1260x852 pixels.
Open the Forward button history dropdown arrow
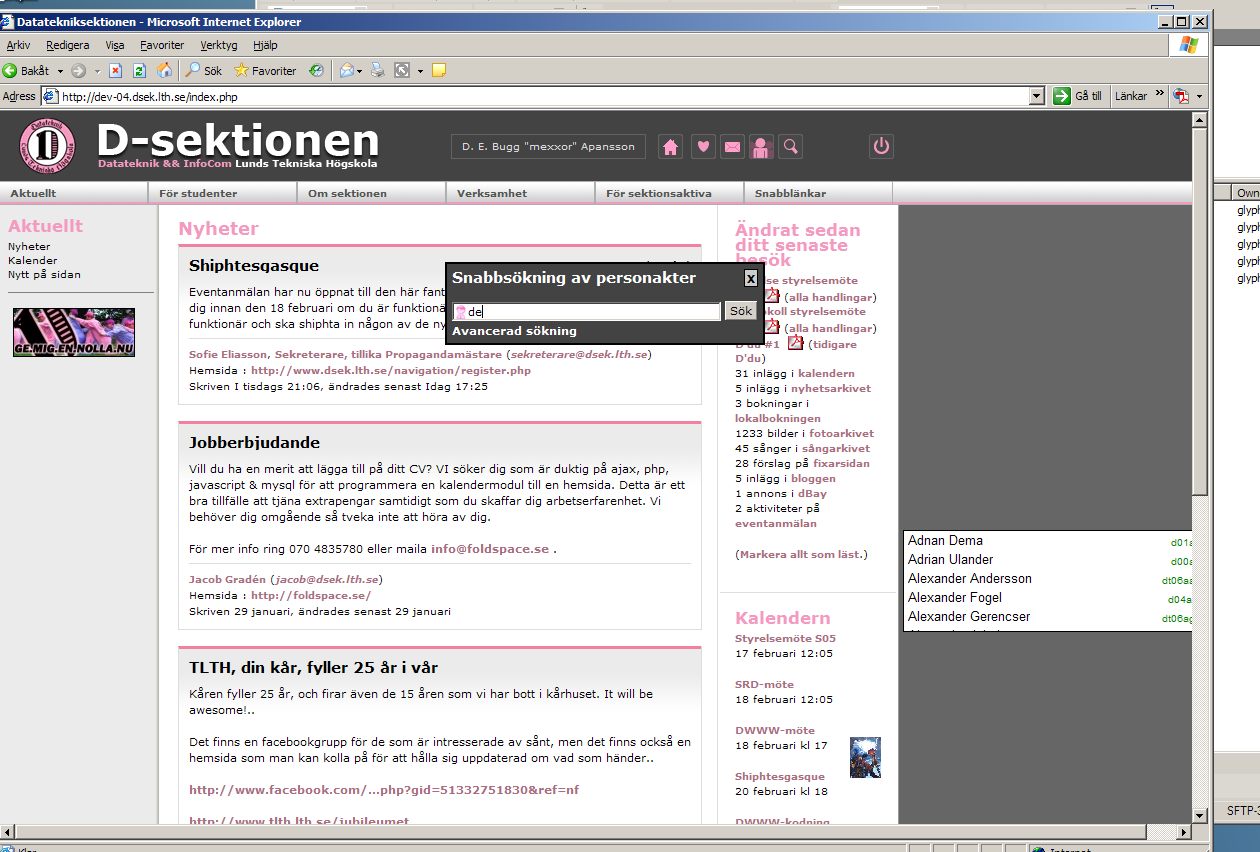pos(95,71)
